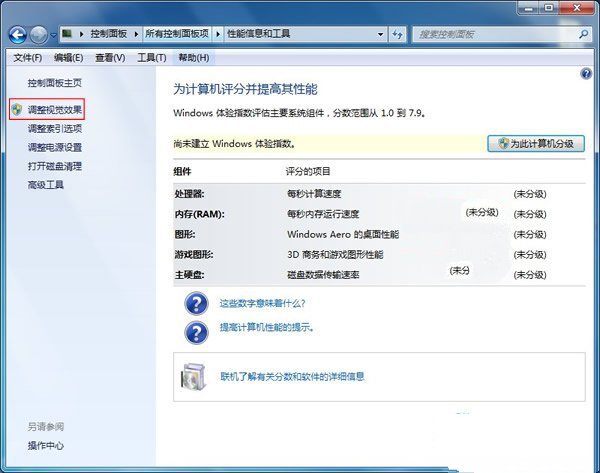Open 这些数字意味着什么? link

click(262, 303)
